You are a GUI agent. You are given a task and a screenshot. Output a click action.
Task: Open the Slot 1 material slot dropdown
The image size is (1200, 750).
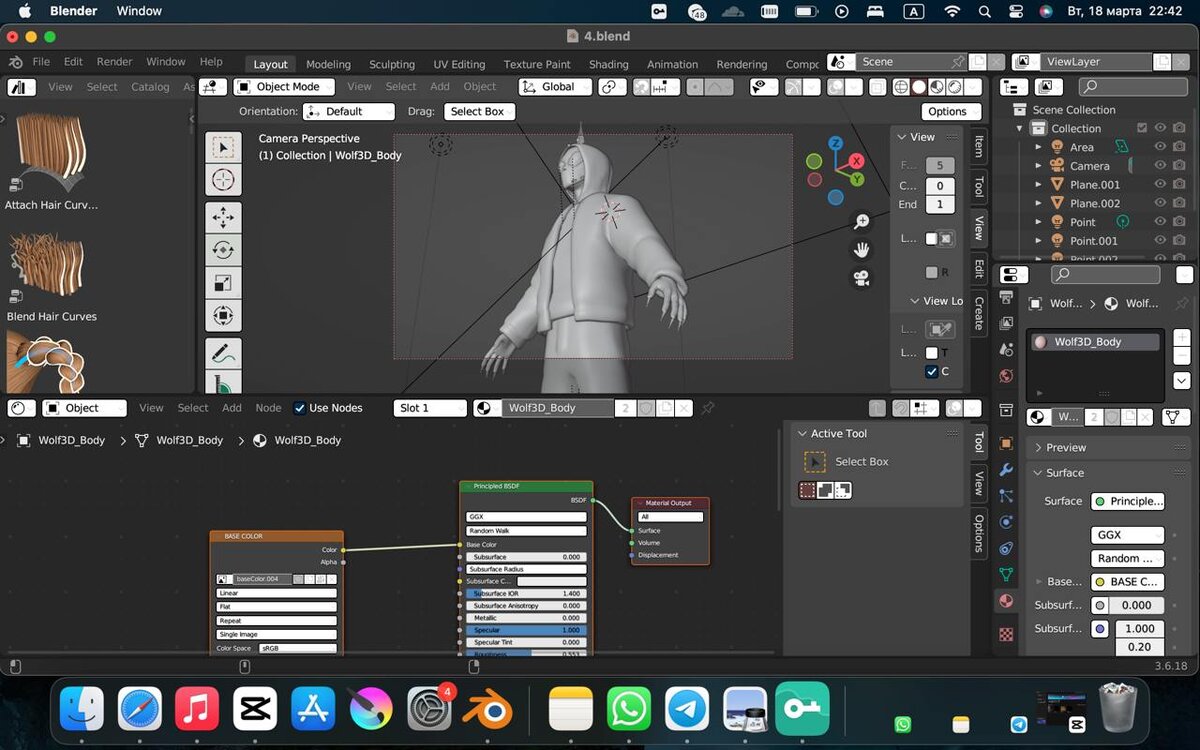point(430,408)
